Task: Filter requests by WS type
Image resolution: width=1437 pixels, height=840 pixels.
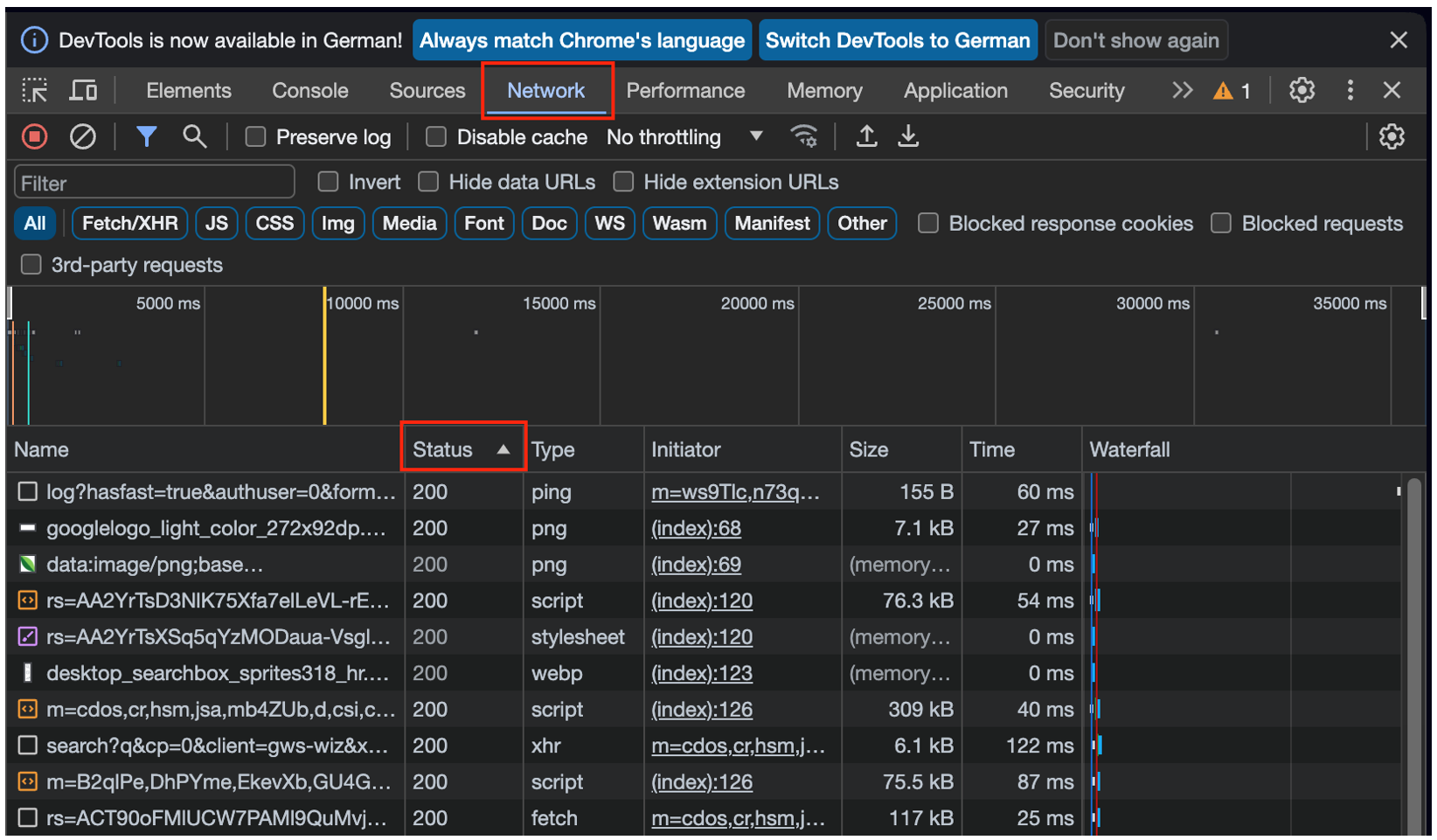Action: pos(609,223)
